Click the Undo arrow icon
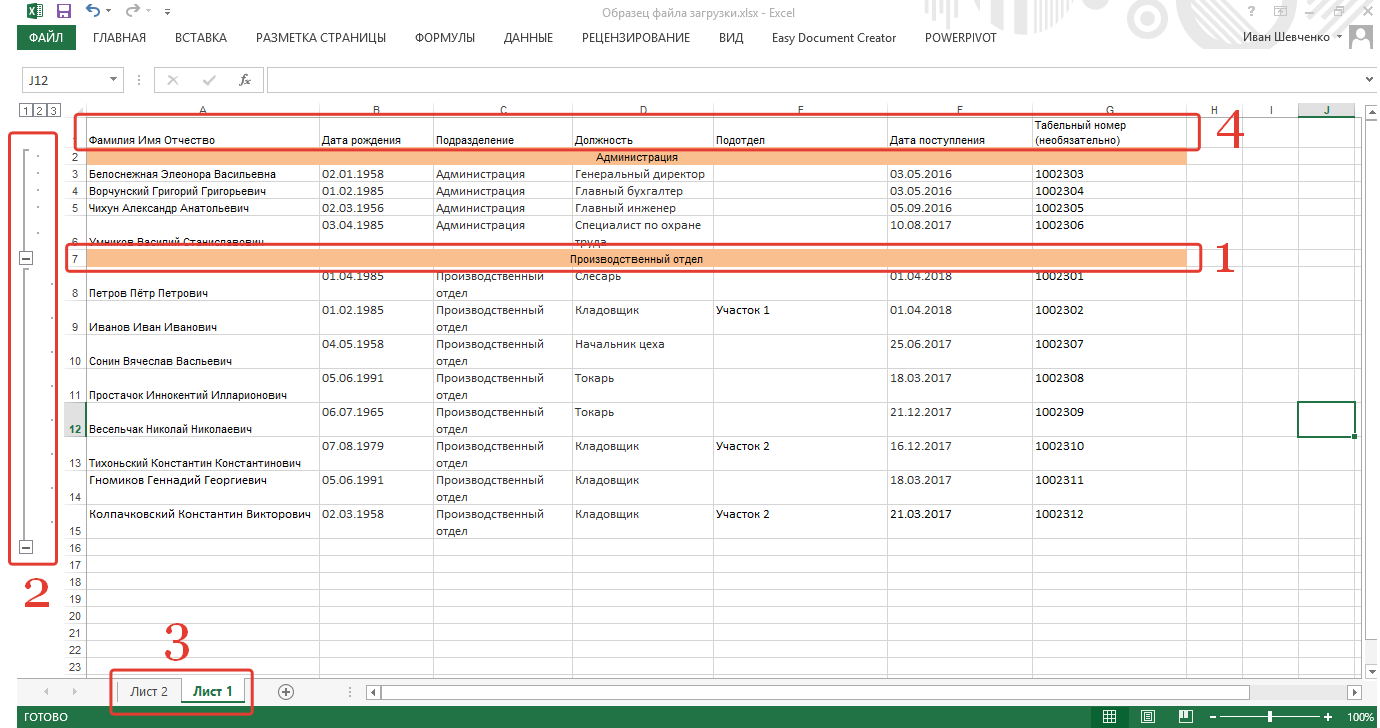1380x728 pixels. pos(93,12)
